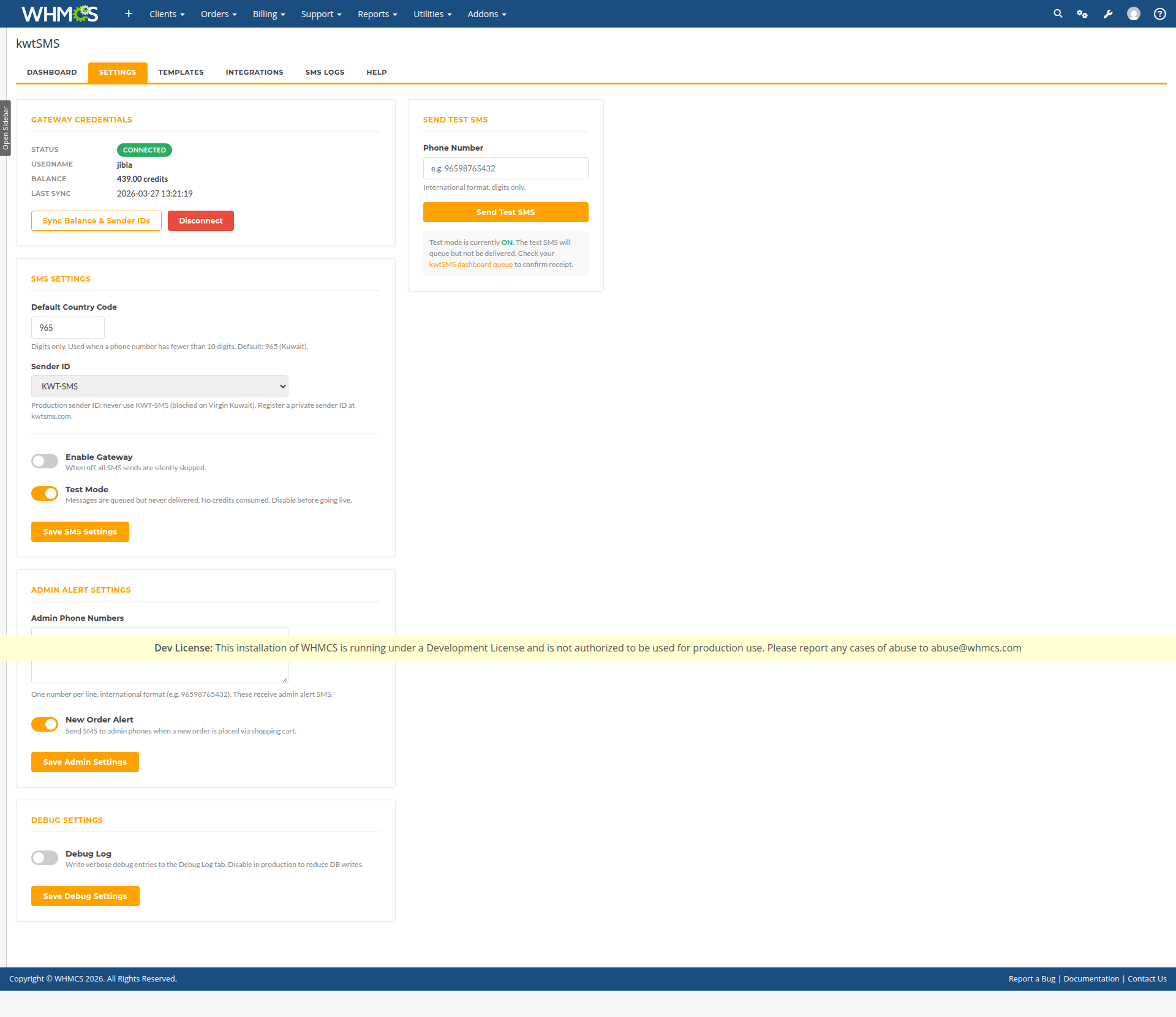Viewport: 1176px width, 1017px height.
Task: Turn off Test Mode toggle
Action: 45,493
